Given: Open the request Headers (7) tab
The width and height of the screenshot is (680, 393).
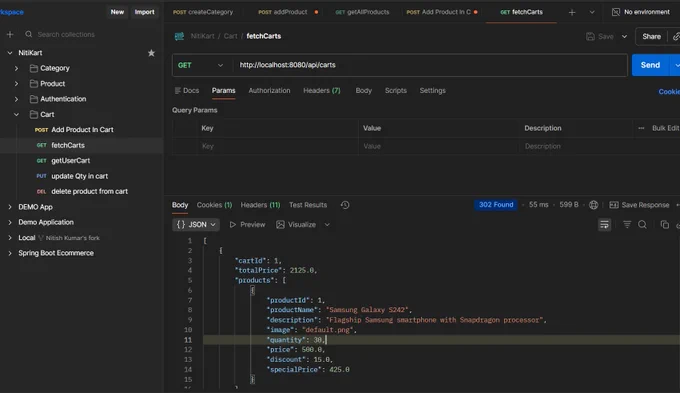Looking at the screenshot, I should pos(322,91).
